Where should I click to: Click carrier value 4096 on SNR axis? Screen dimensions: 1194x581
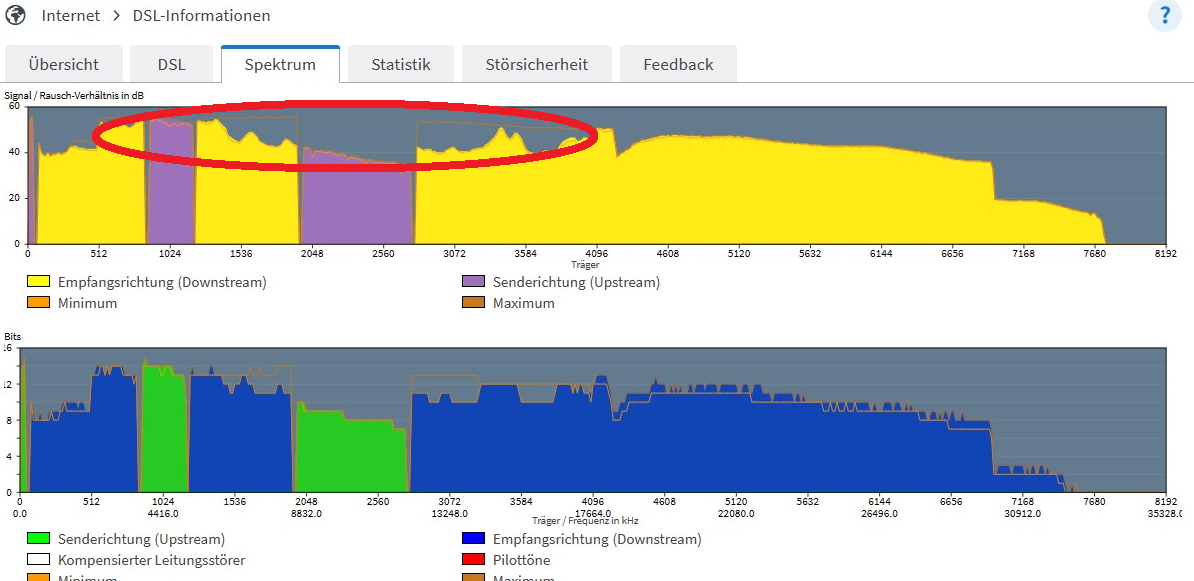coord(597,254)
